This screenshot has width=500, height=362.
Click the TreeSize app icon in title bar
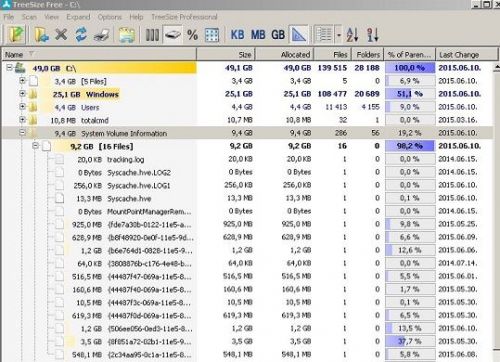pyautogui.click(x=6, y=4)
